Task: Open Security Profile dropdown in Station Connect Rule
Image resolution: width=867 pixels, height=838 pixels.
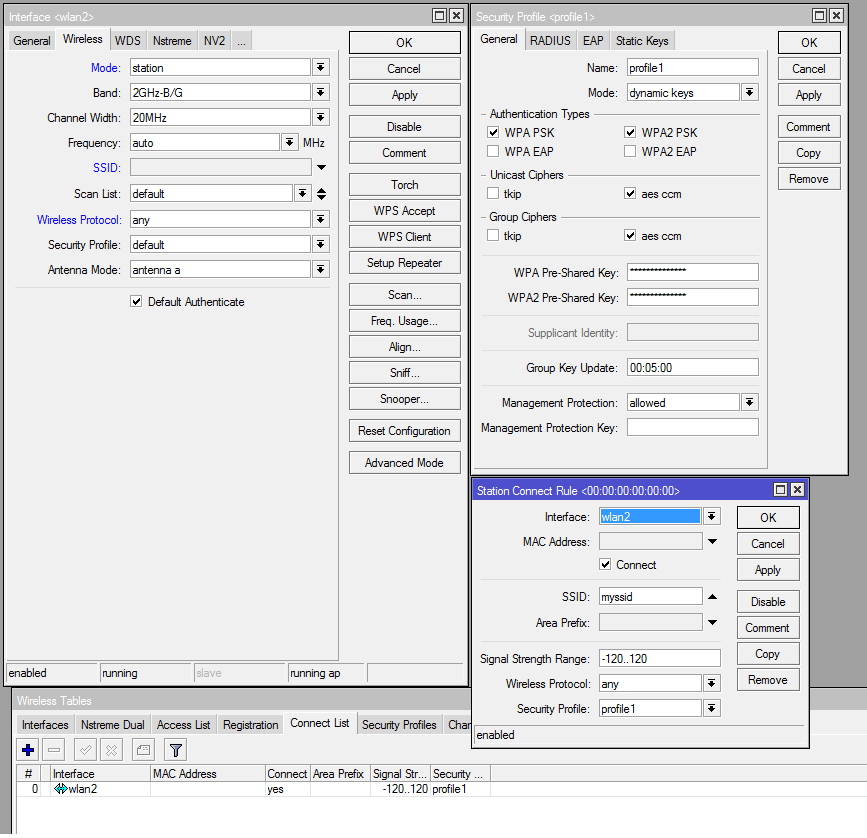Action: point(711,709)
